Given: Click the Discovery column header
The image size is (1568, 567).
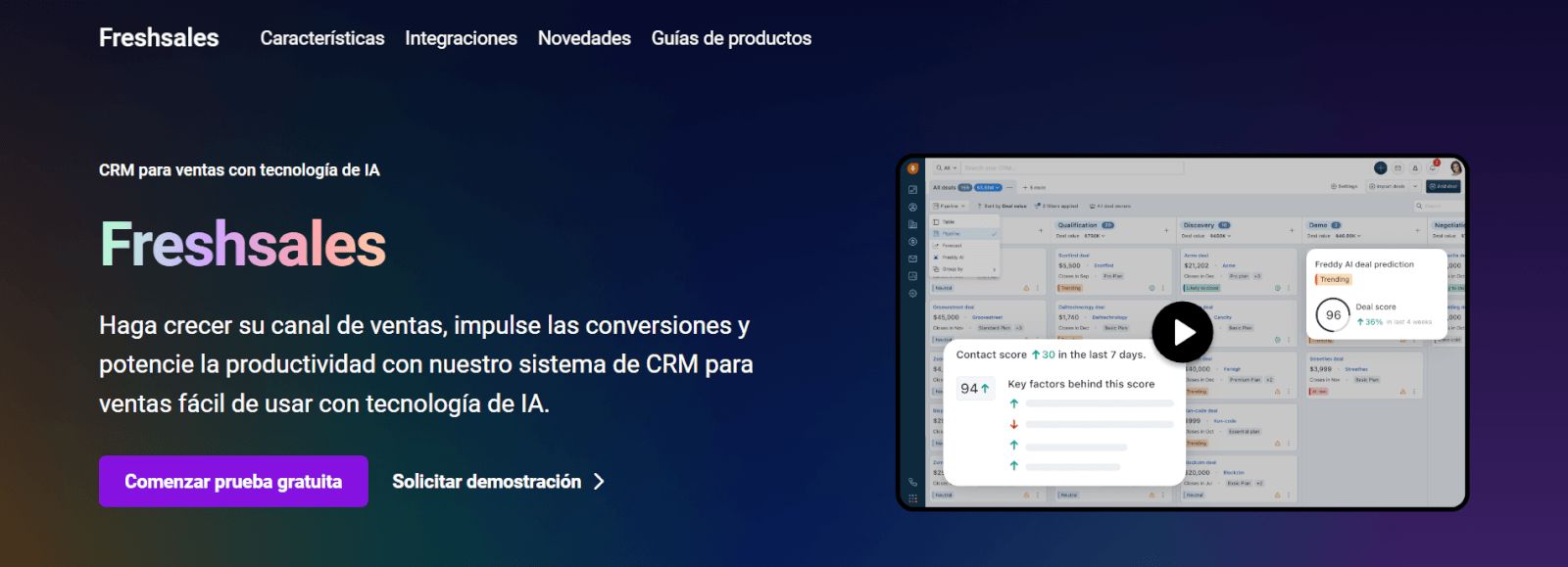Looking at the screenshot, I should (x=1206, y=225).
